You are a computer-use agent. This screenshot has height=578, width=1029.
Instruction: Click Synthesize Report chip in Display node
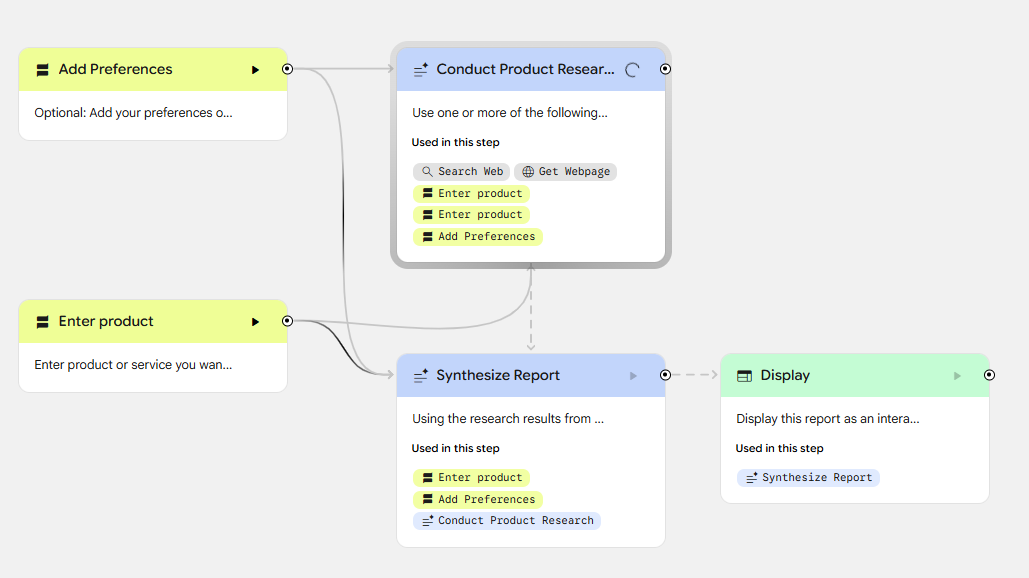tap(808, 478)
